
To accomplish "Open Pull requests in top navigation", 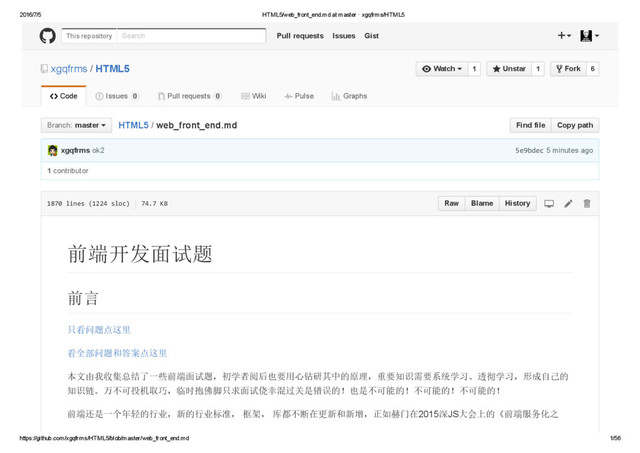I will pos(300,36).
